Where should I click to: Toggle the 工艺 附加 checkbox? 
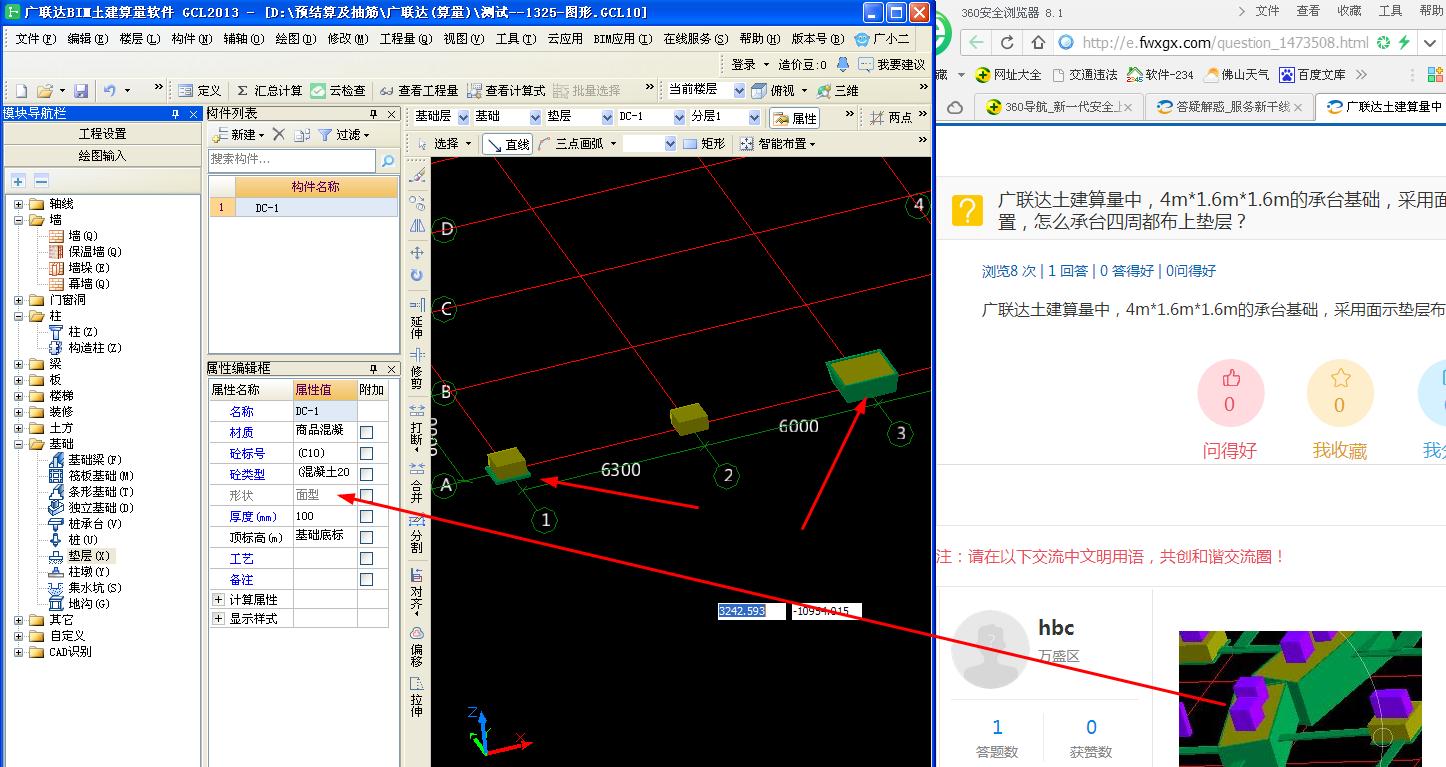(x=367, y=558)
